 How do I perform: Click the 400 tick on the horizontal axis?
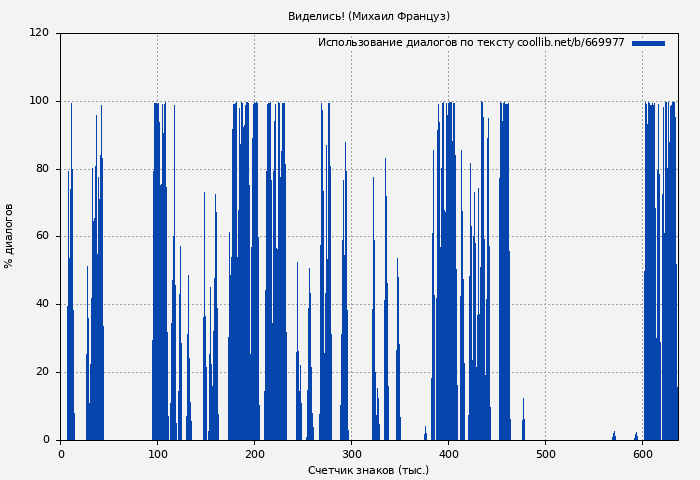click(448, 454)
